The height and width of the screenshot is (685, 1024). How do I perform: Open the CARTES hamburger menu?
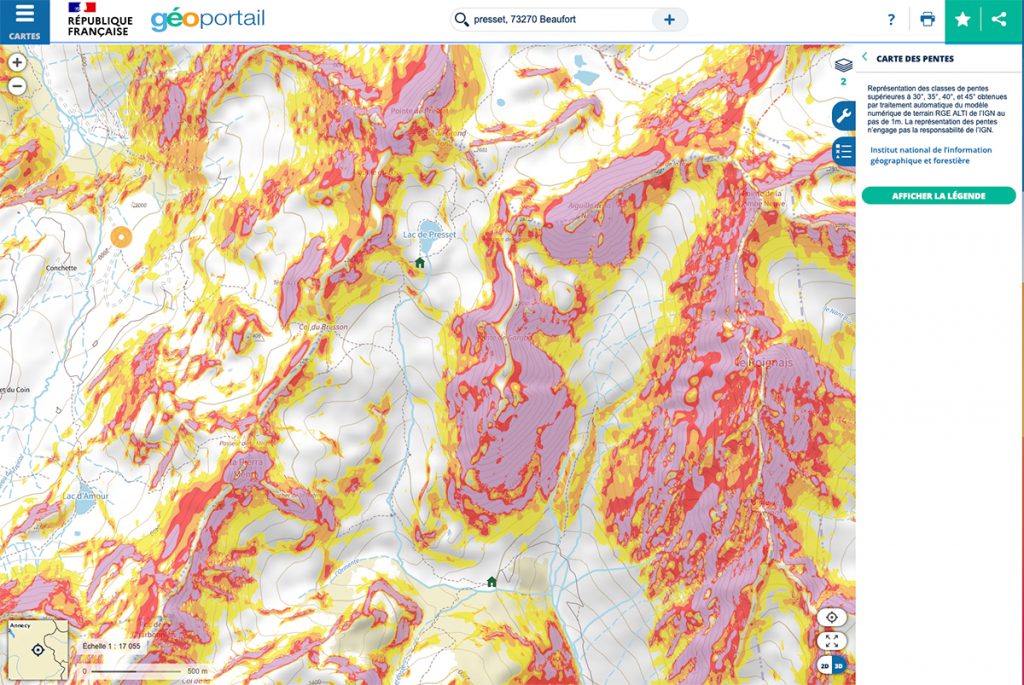pos(24,21)
